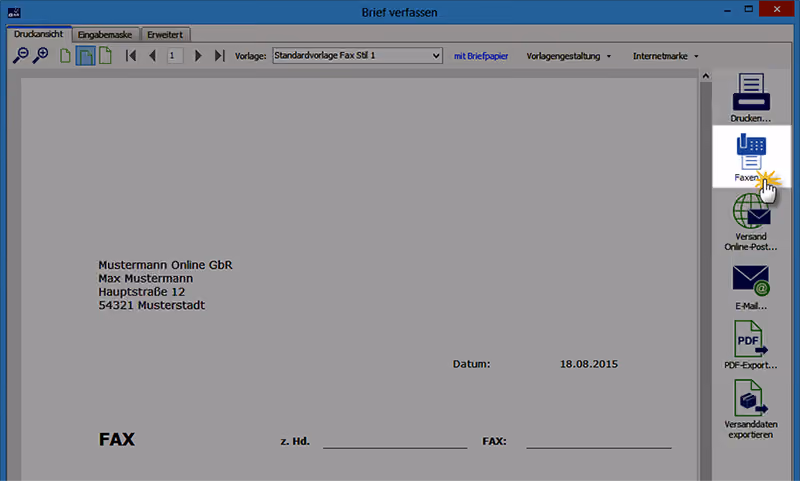800x481 pixels.
Task: Maximize the Brief verfassen window
Action: click(x=748, y=9)
